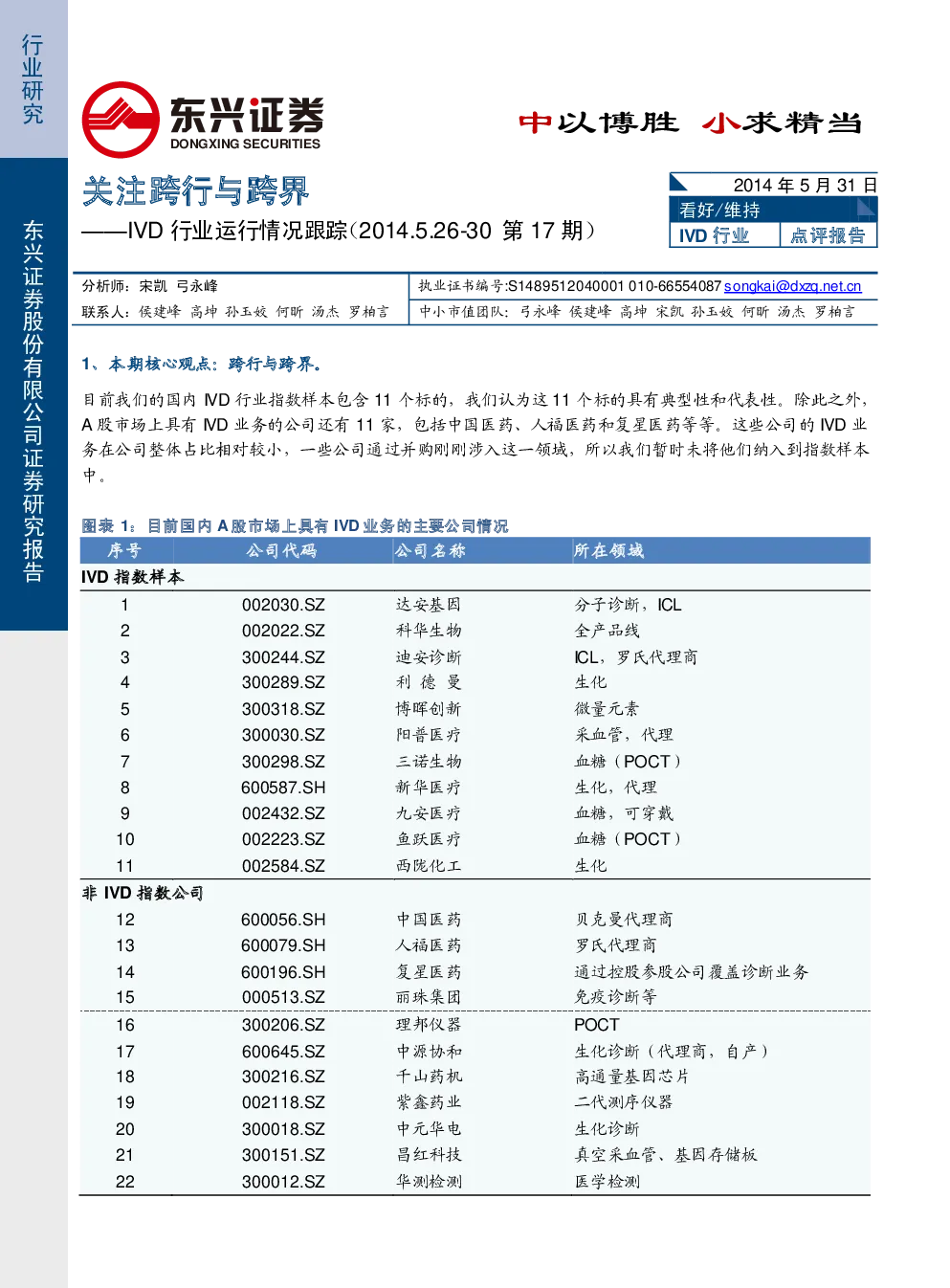Viewport: 950px width, 1288px height.
Task: Select company name 复星医药
Action: click(429, 972)
